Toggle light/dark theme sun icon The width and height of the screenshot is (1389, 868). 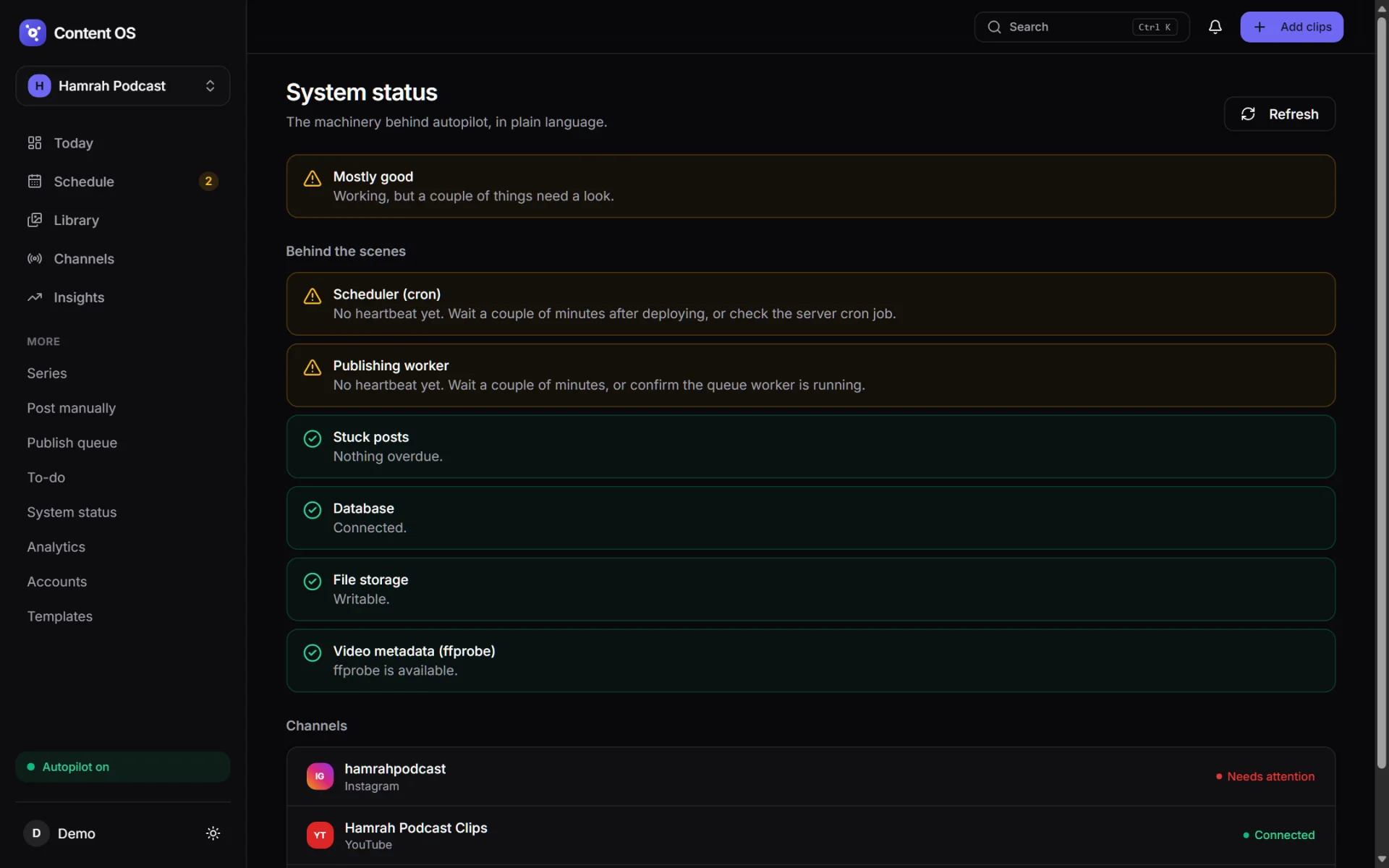click(x=213, y=833)
